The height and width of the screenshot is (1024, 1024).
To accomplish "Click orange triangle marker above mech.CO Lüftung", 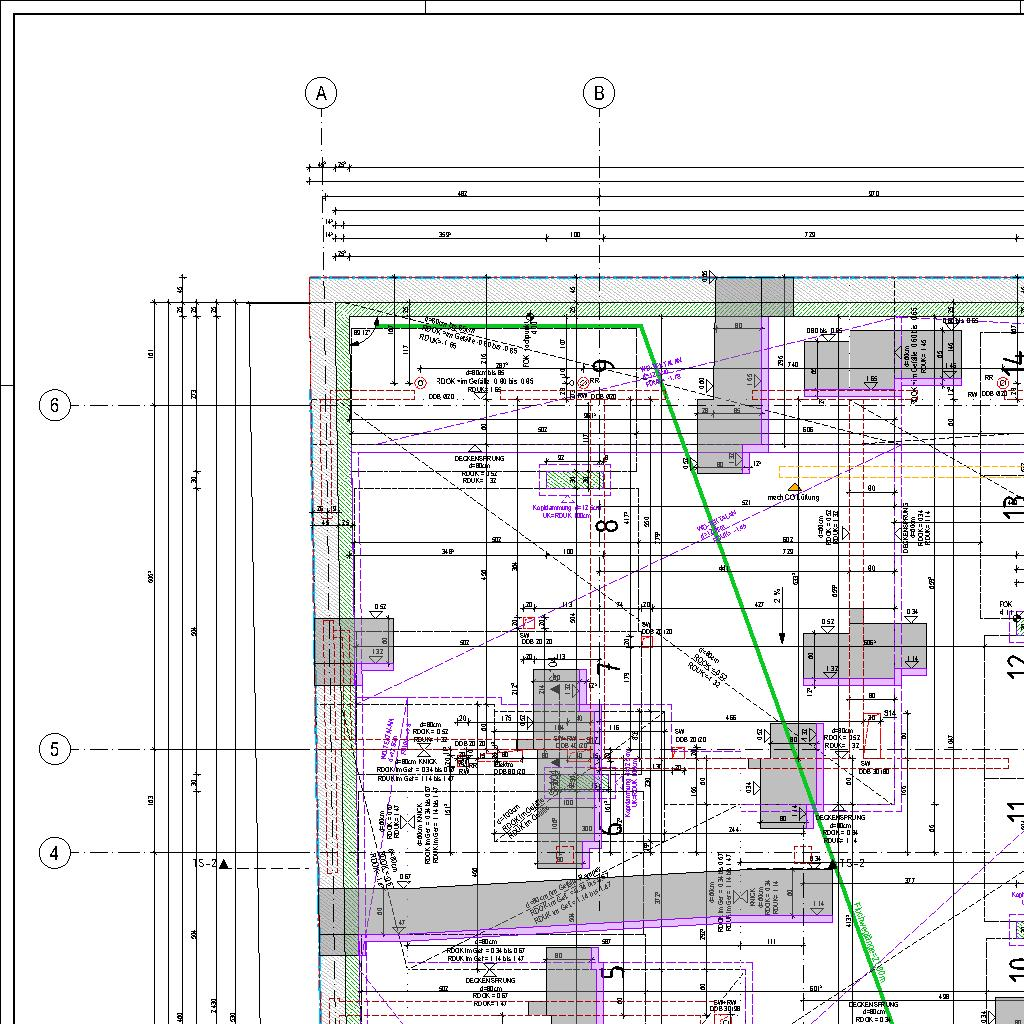I will point(794,487).
